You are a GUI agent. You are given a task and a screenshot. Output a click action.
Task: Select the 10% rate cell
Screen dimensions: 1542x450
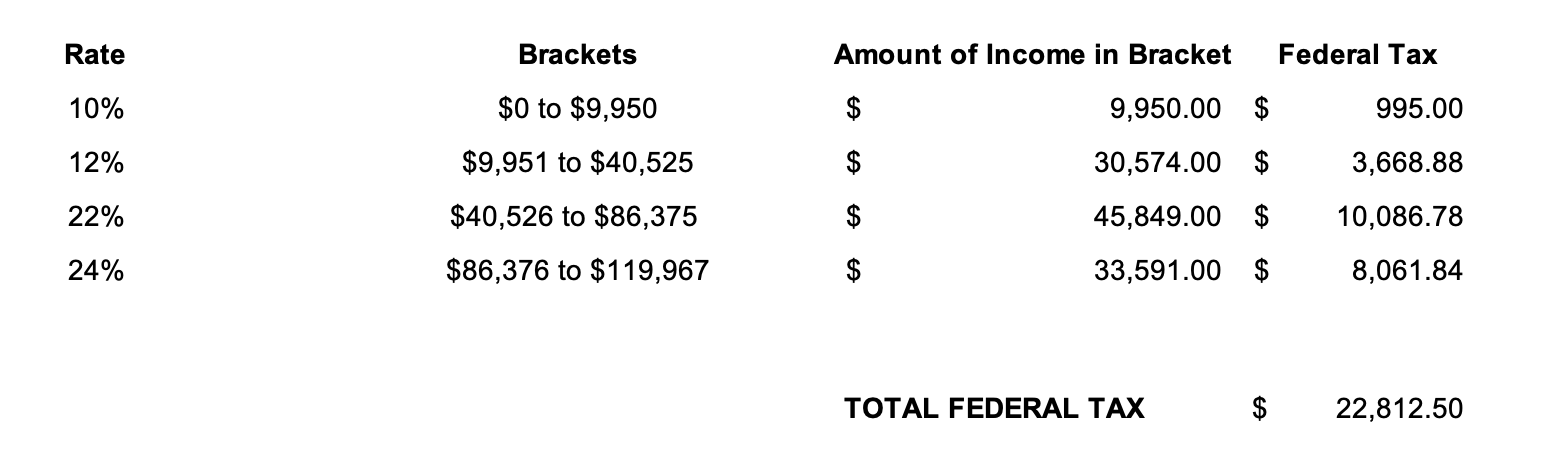[x=95, y=108]
